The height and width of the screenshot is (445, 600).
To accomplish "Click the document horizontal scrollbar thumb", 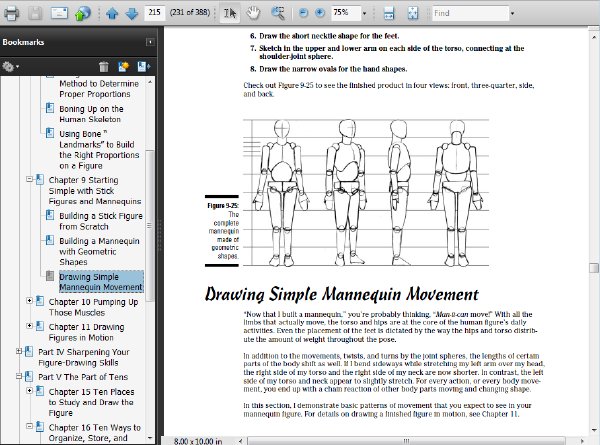I will click(x=406, y=441).
